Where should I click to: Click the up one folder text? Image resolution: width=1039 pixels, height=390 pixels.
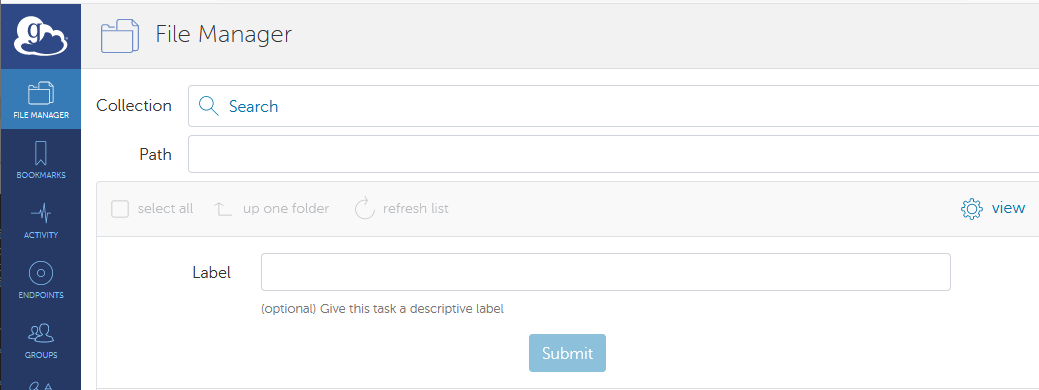pyautogui.click(x=286, y=209)
